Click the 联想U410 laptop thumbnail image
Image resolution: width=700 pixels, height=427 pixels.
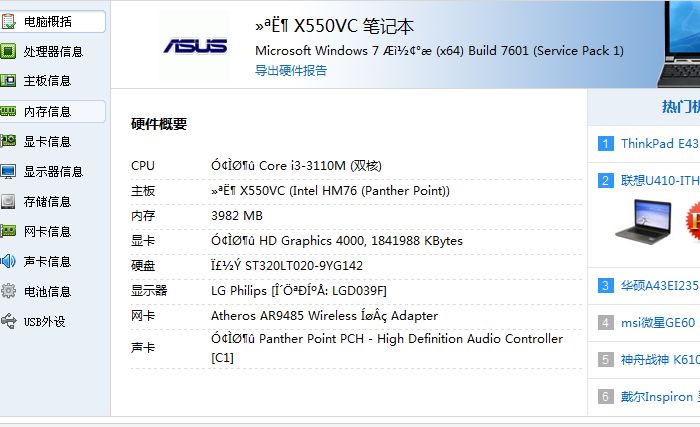point(641,222)
